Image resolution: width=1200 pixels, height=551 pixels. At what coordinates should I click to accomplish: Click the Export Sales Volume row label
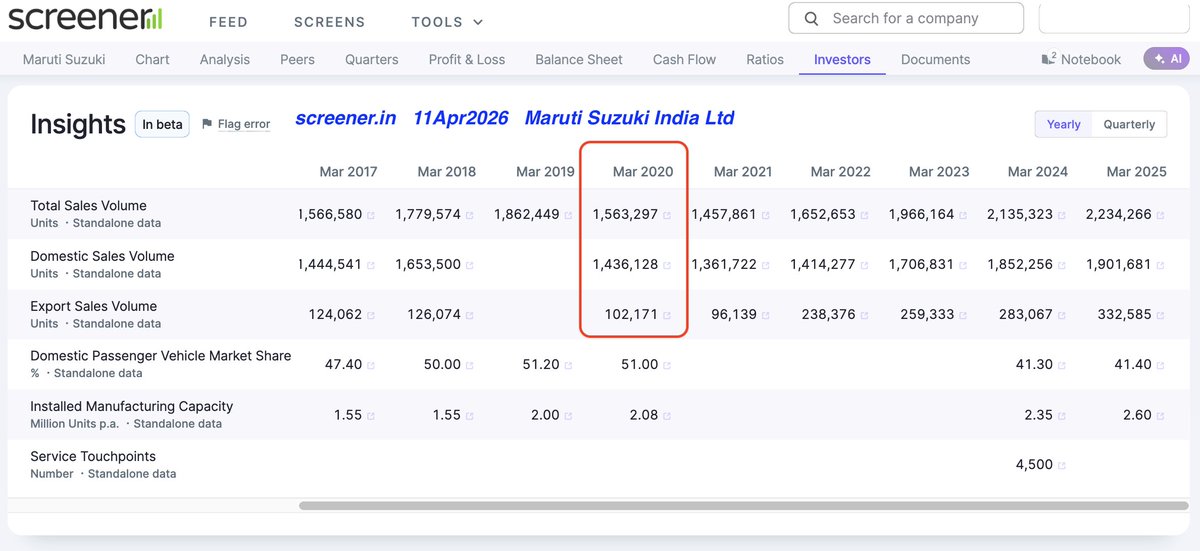93,306
